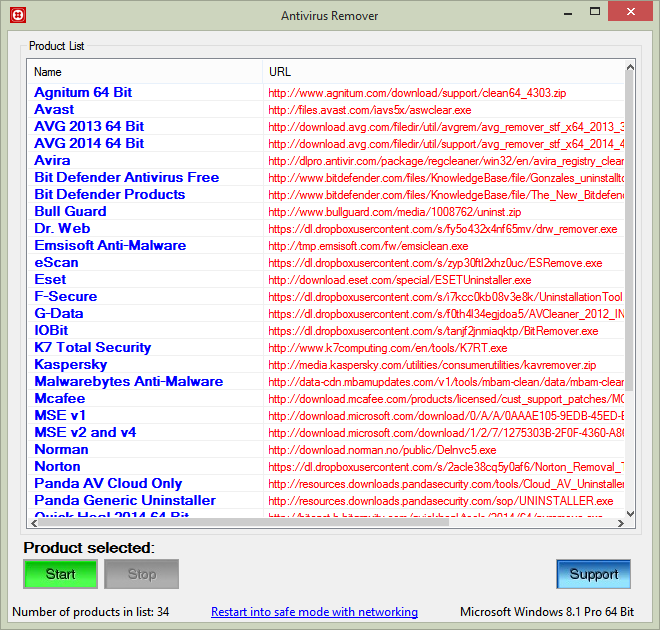660x630 pixels.
Task: Click the Dr. Web drw_remover.exe URL
Action: click(x=443, y=229)
